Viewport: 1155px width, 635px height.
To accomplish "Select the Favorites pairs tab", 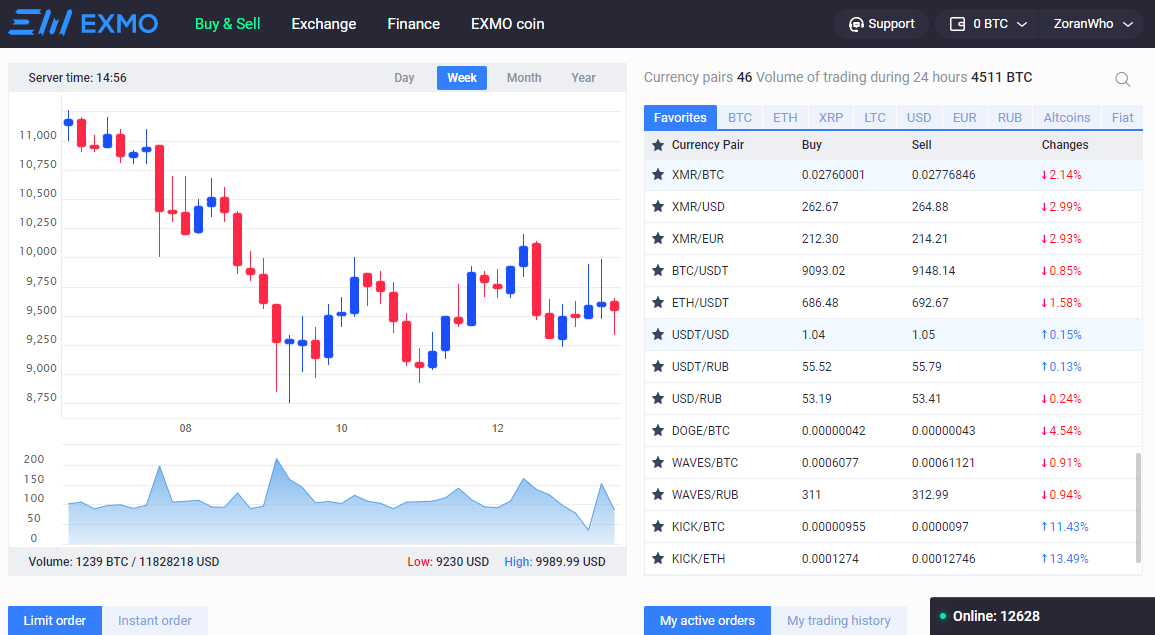I will 680,117.
